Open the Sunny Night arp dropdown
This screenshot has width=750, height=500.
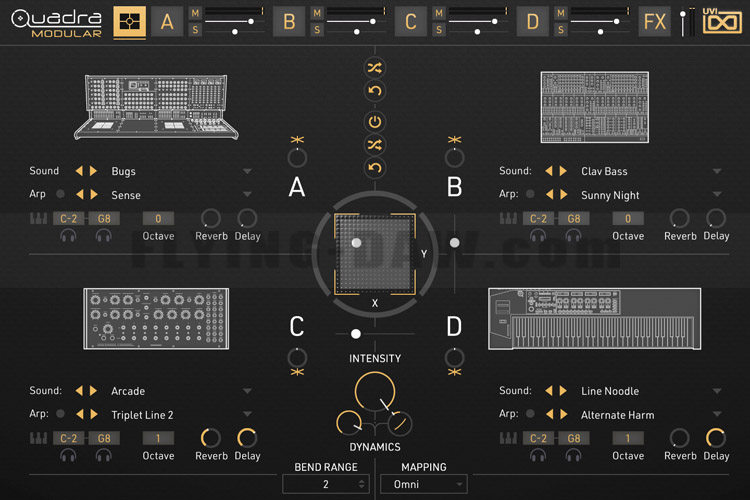[x=717, y=194]
